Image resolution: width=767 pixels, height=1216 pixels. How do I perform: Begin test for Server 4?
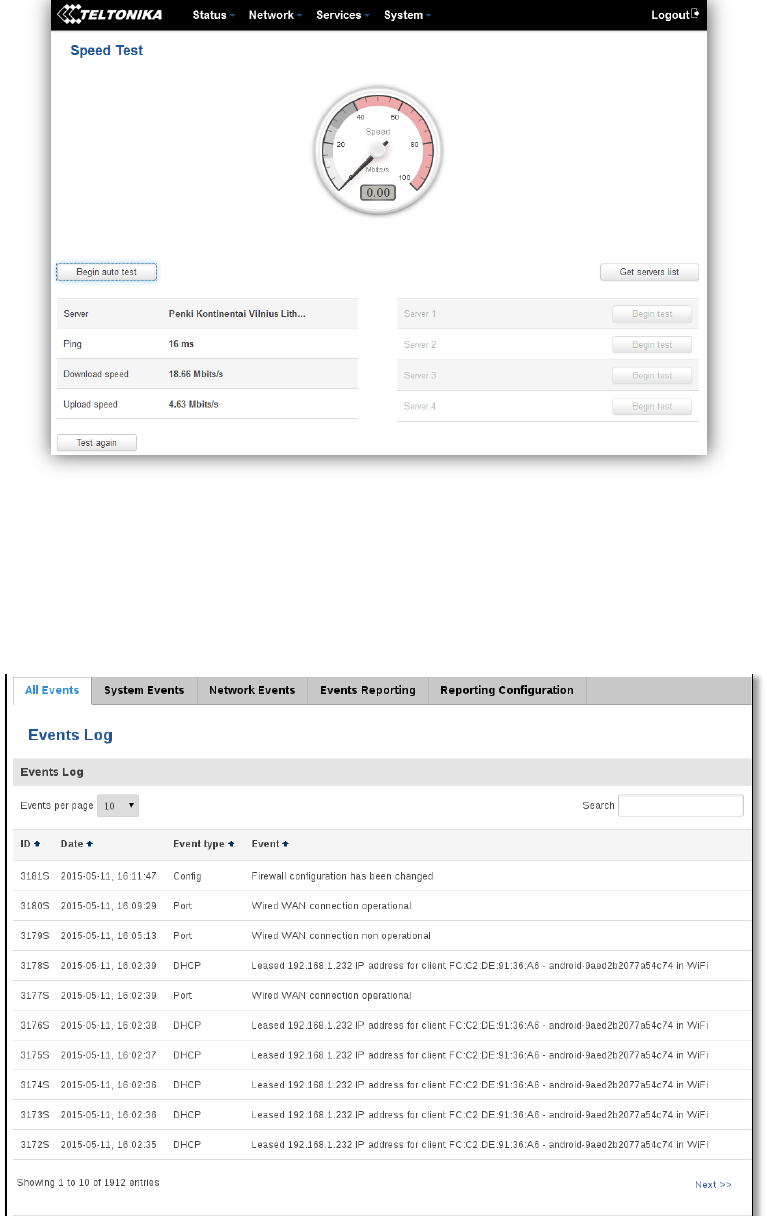click(x=652, y=407)
